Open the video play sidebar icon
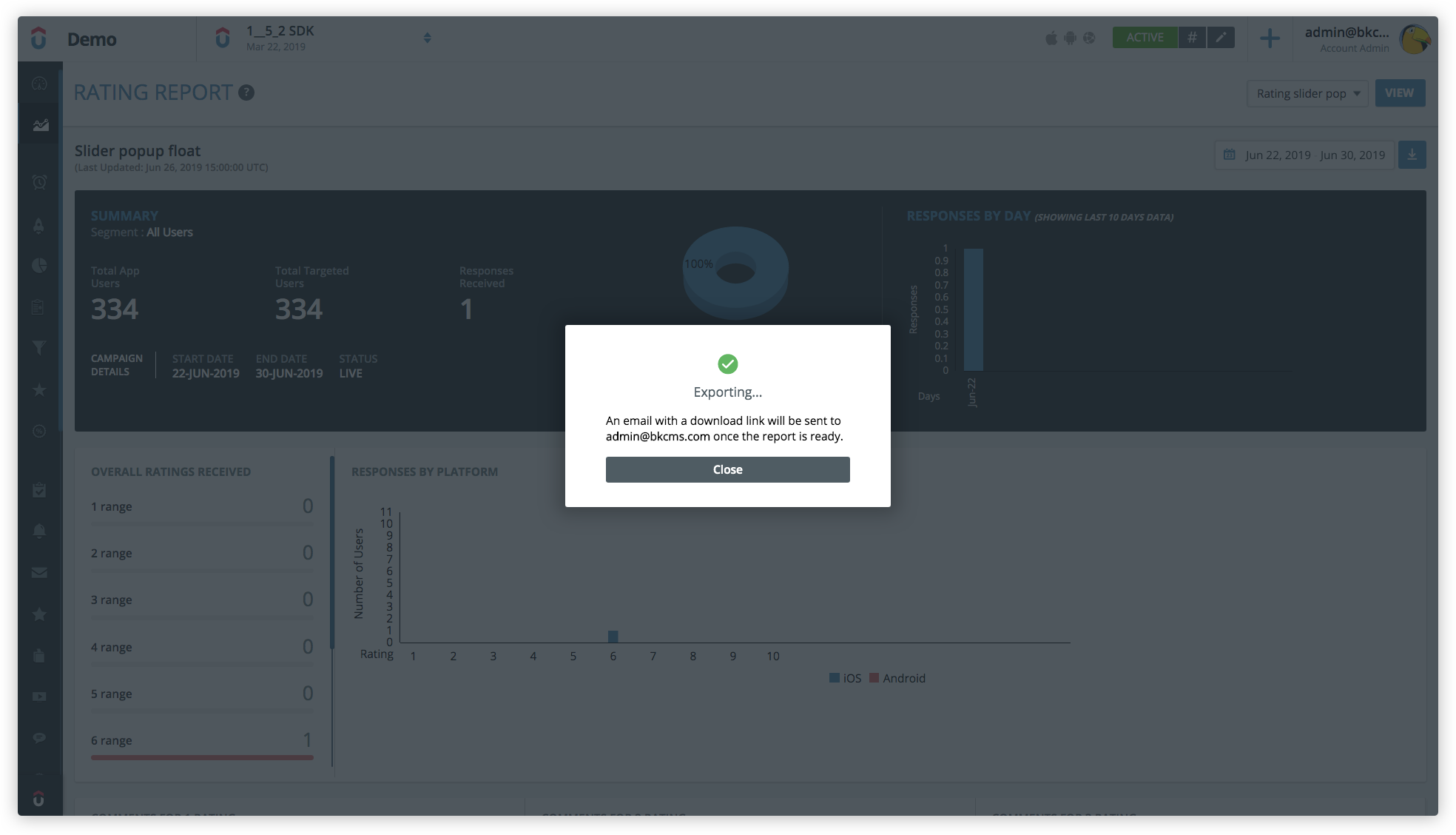Image resolution: width=1456 pixels, height=835 pixels. (x=40, y=697)
